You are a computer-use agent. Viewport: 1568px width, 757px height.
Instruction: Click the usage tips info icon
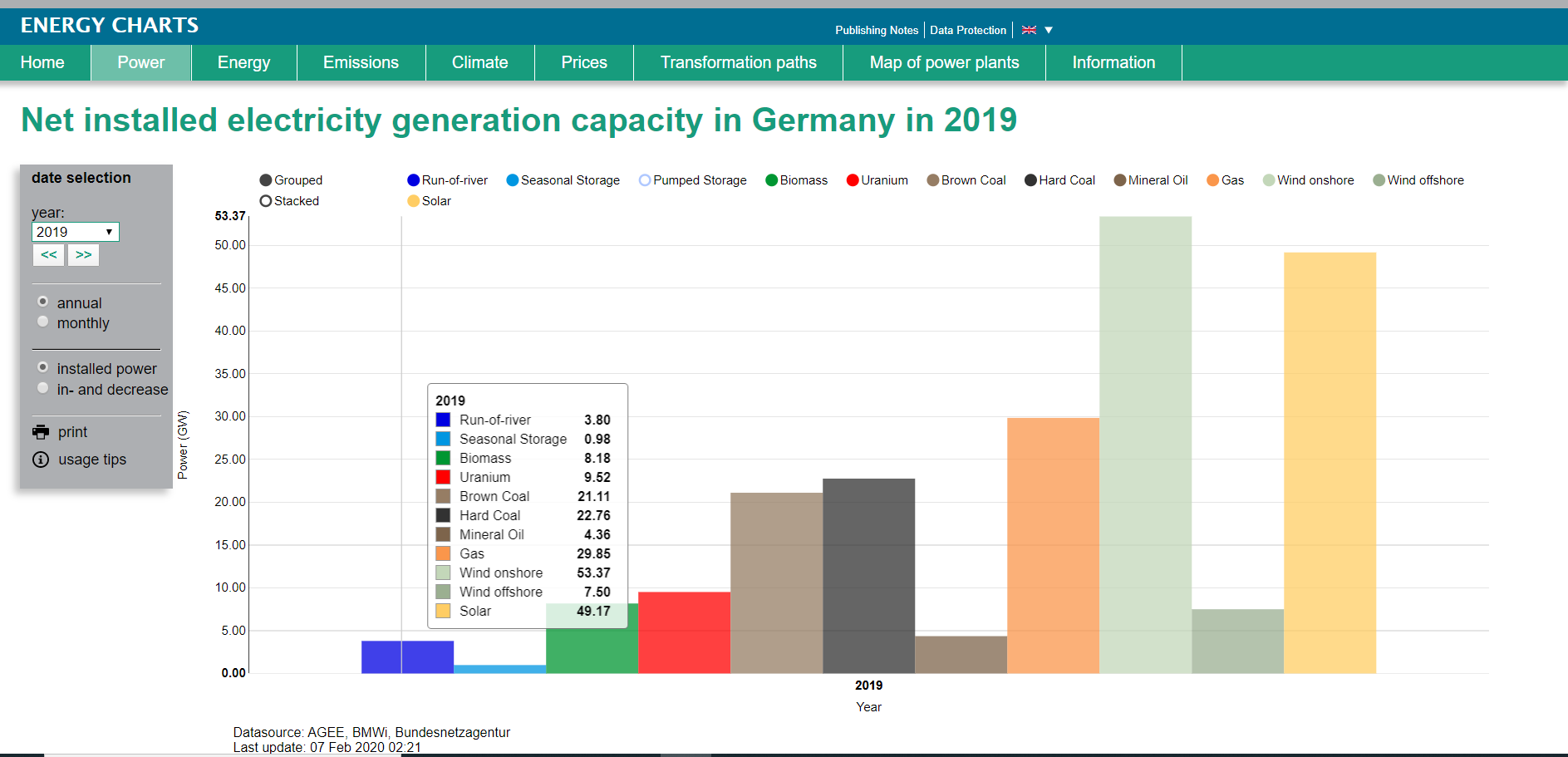[41, 460]
